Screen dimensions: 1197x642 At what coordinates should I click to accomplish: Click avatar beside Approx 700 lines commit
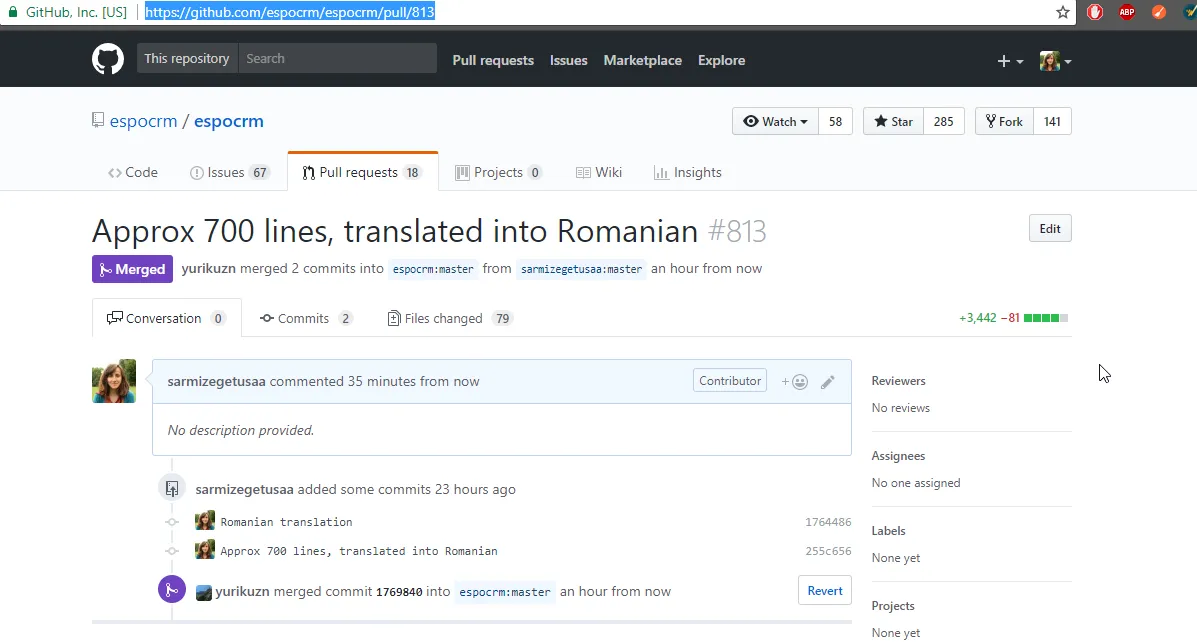[x=205, y=550]
